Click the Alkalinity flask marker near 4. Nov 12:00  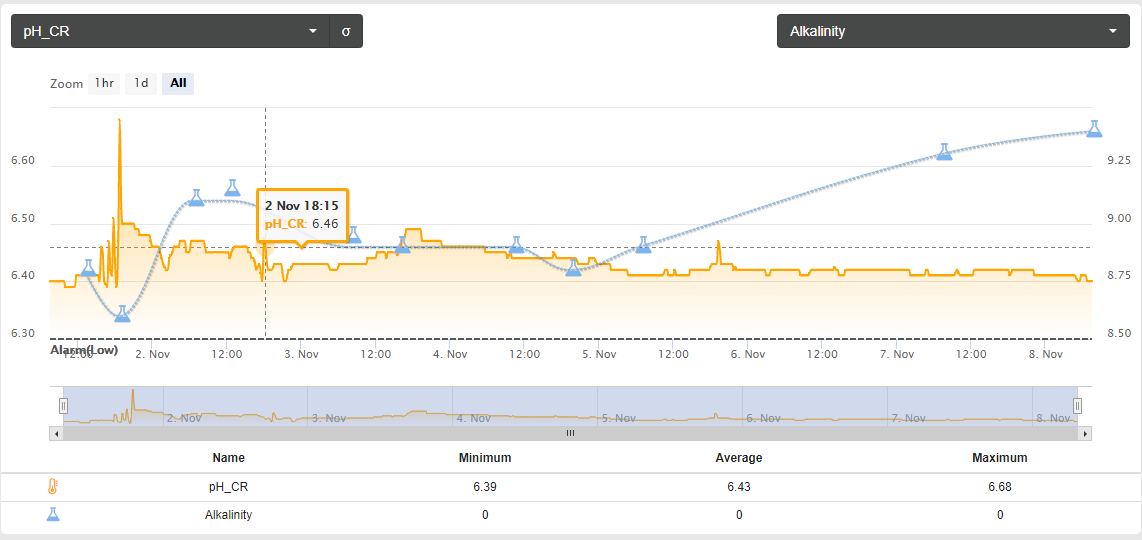pos(516,245)
